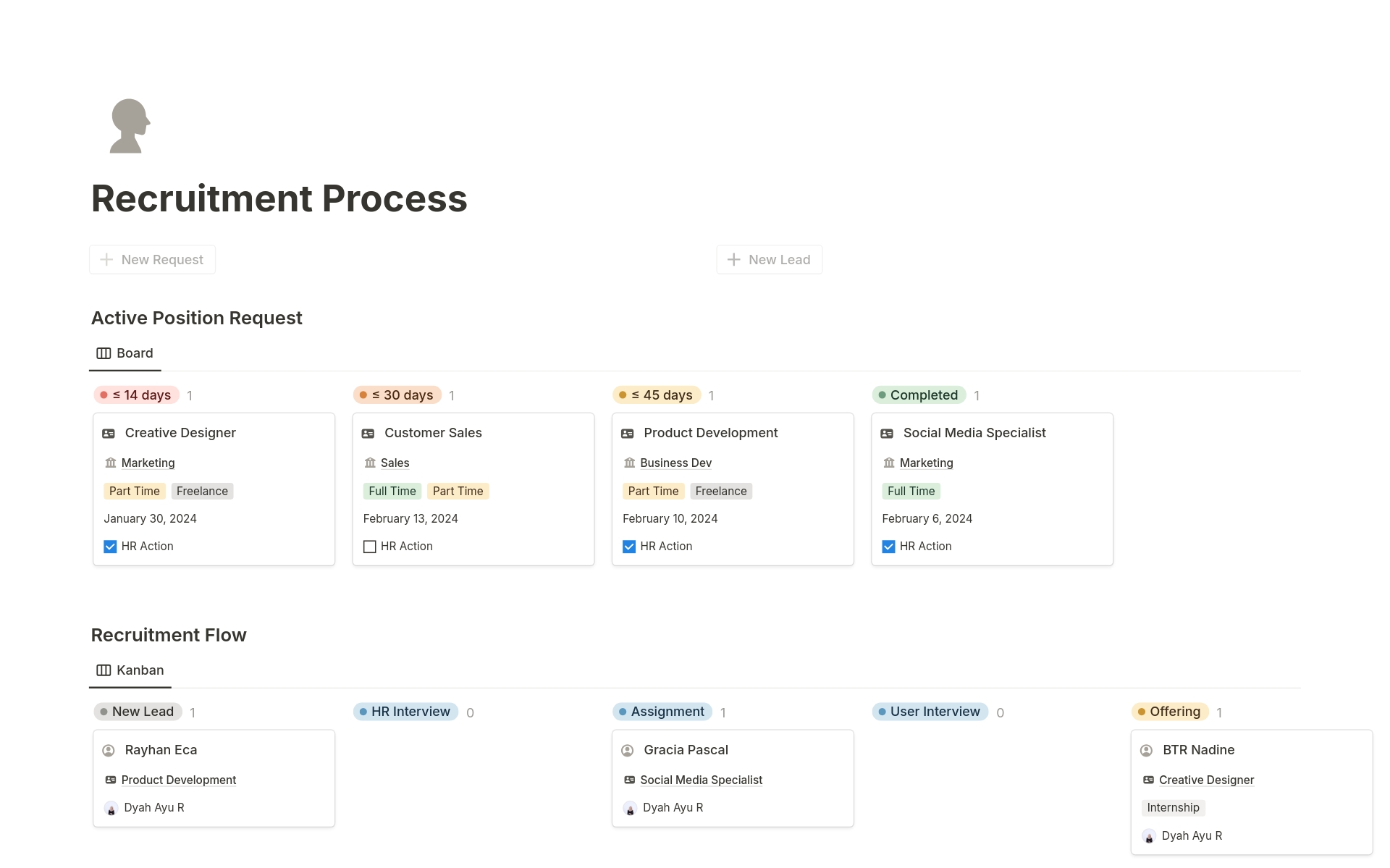The image size is (1390, 868).
Task: Click the Recruitment Process head silhouette page icon
Action: coord(130,126)
